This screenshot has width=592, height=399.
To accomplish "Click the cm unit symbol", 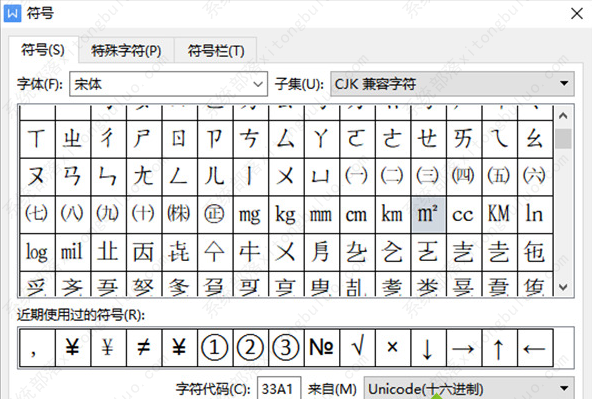I will (x=357, y=214).
